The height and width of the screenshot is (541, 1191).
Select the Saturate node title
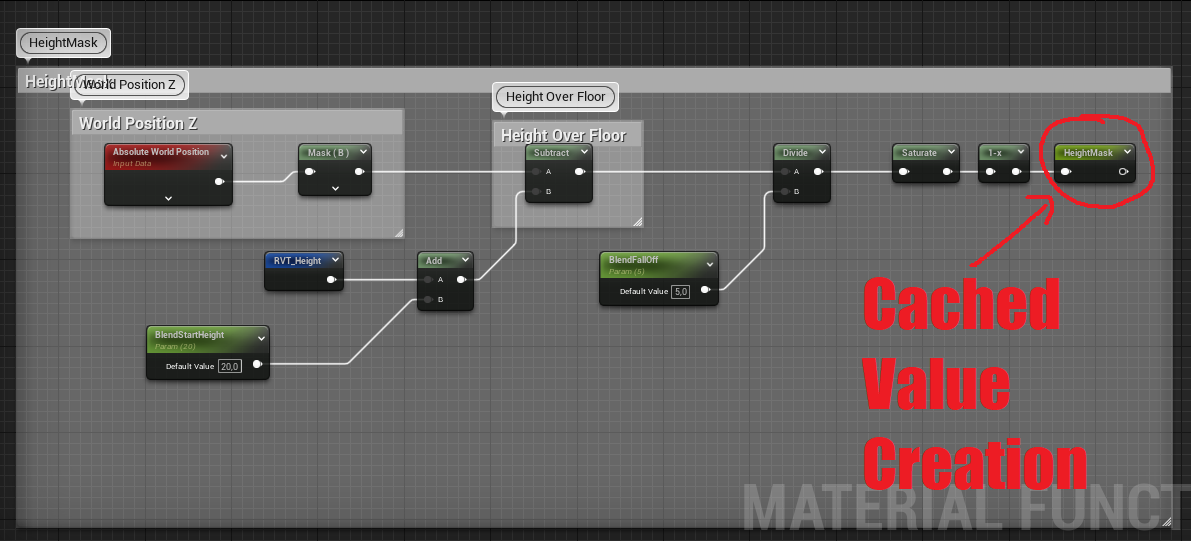[918, 153]
